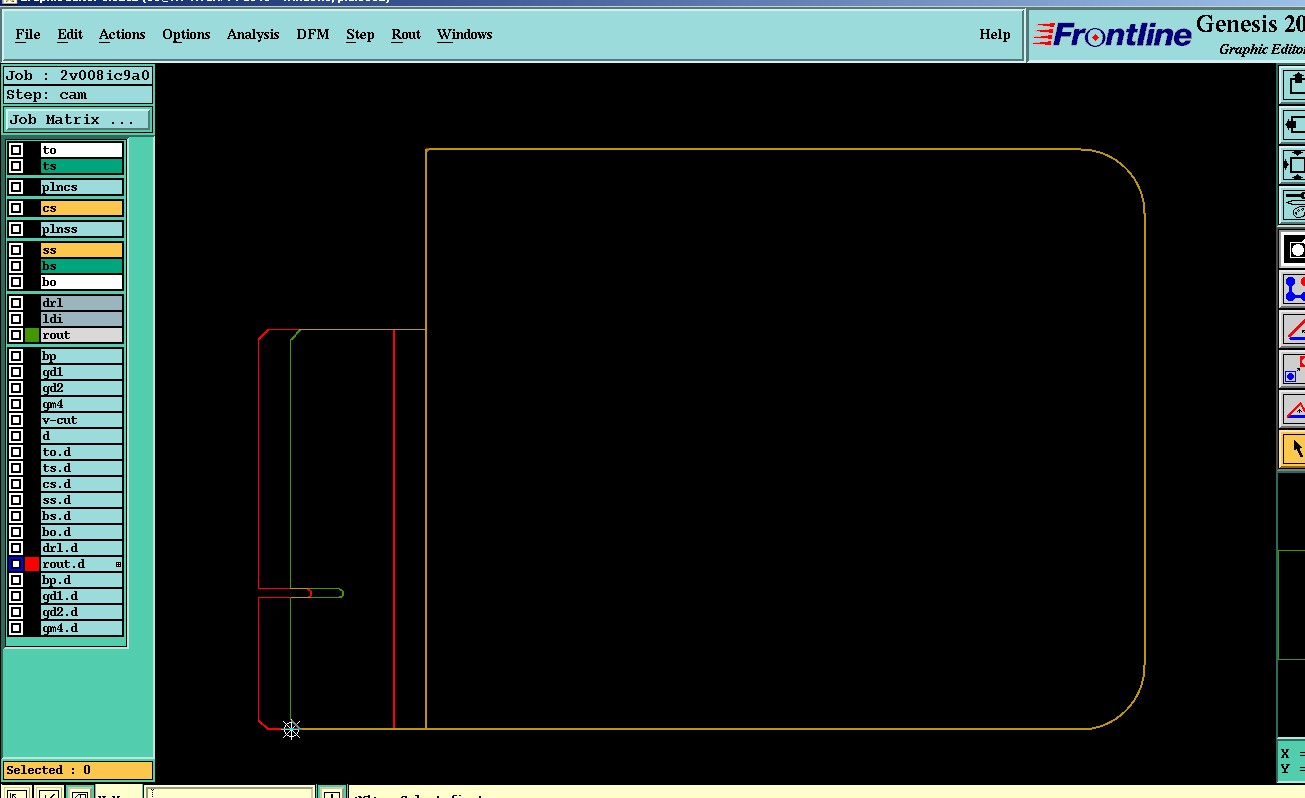Screen dimensions: 1305x798
Task: Click the Step: cam label
Action: 78,95
